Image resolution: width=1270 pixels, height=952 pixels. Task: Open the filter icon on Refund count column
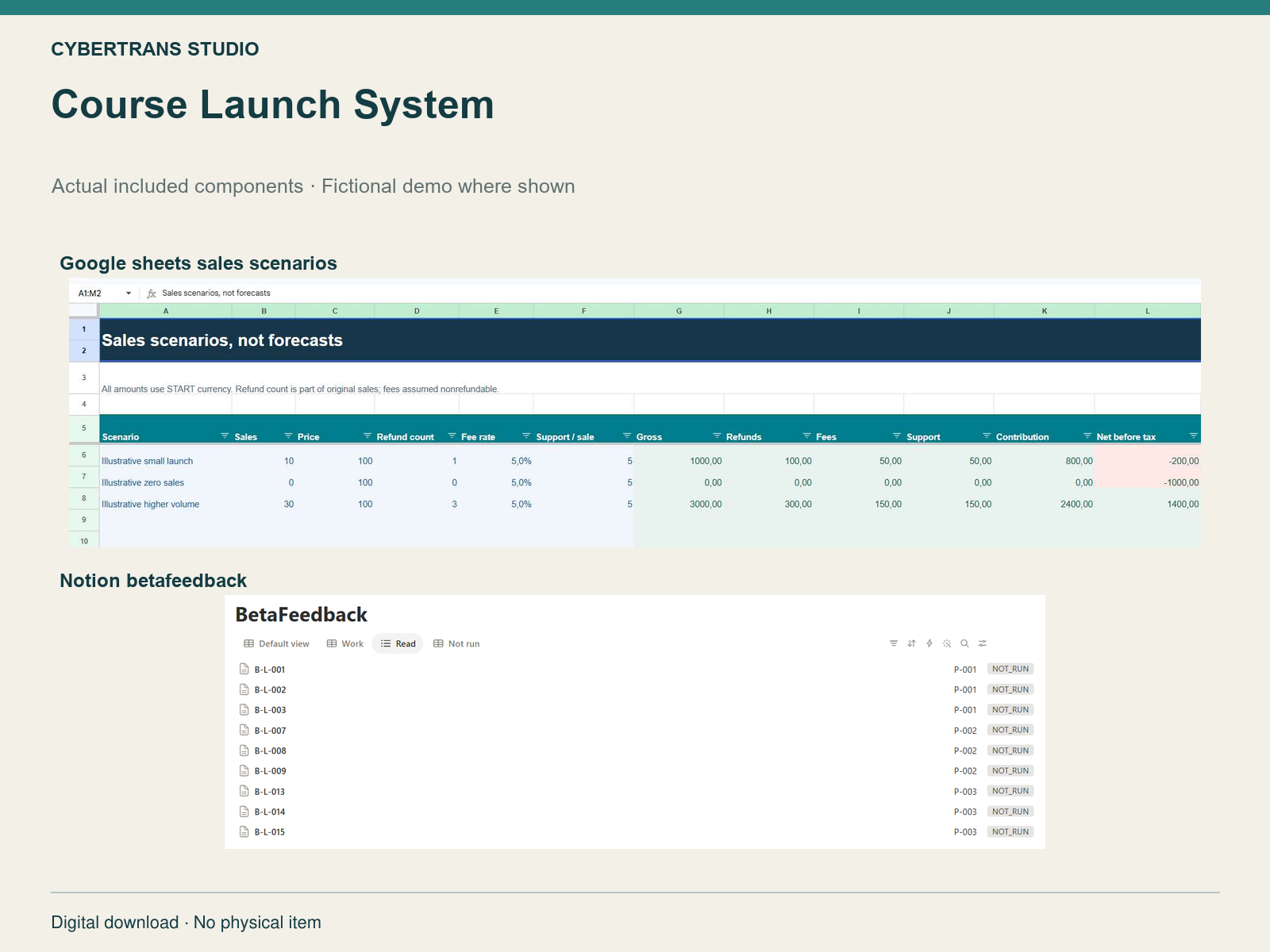452,436
